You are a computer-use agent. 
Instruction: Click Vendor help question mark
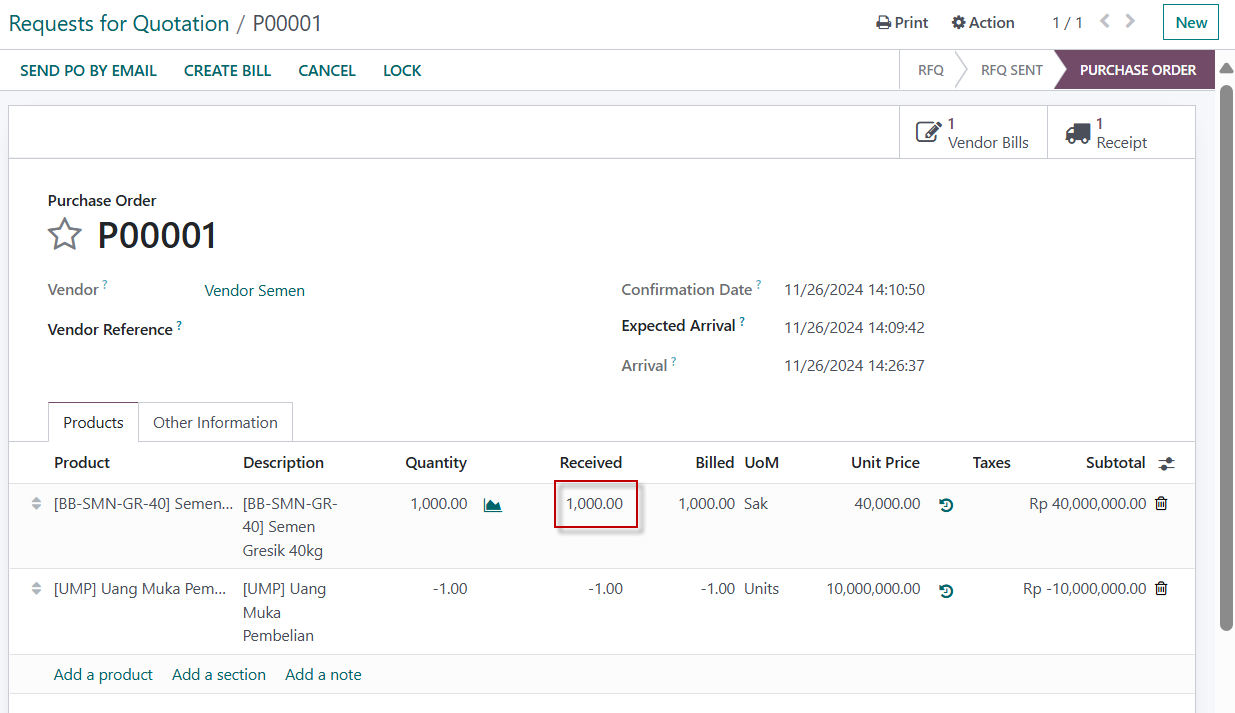tap(104, 285)
